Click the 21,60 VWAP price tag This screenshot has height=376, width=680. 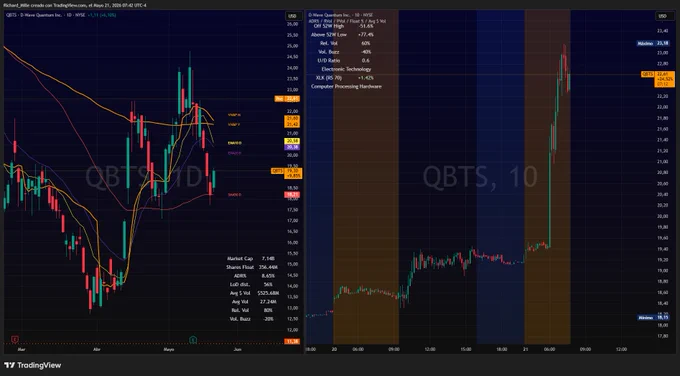[292, 118]
